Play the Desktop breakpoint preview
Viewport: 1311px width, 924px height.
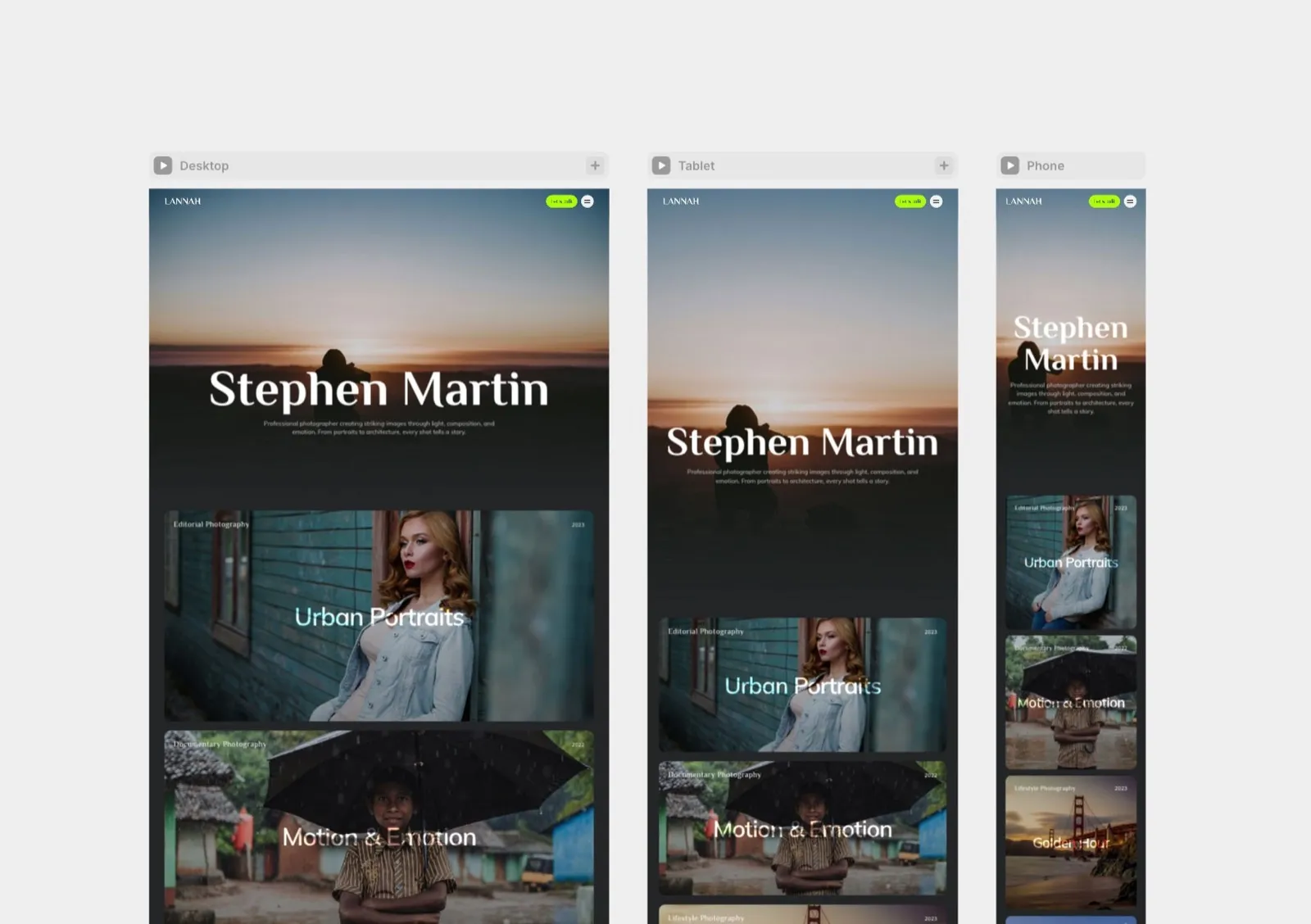163,165
